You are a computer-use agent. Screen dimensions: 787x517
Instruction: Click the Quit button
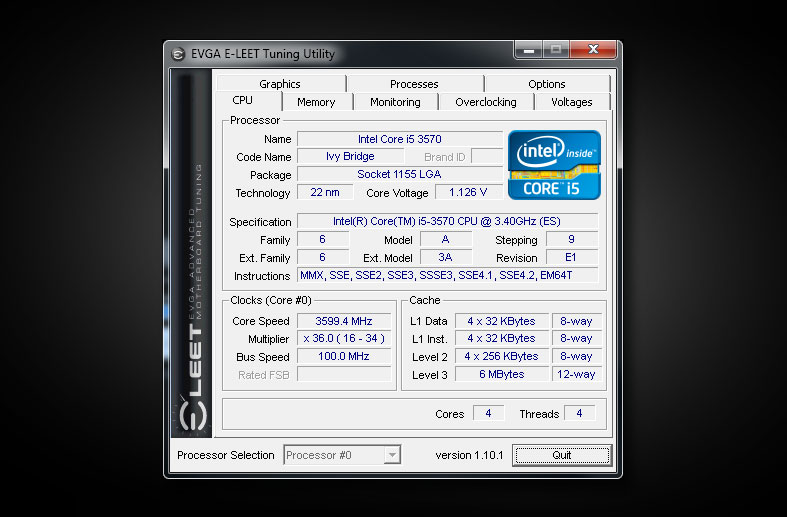pos(562,455)
